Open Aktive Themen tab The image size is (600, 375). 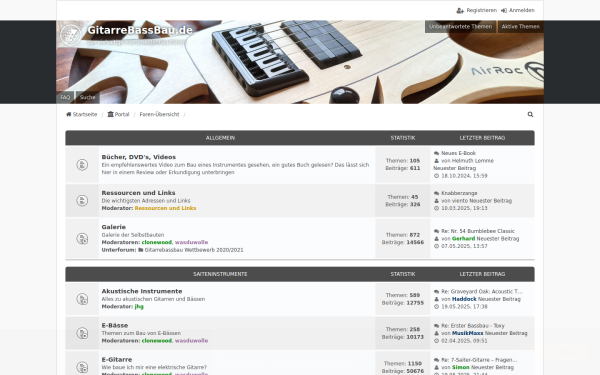point(520,26)
